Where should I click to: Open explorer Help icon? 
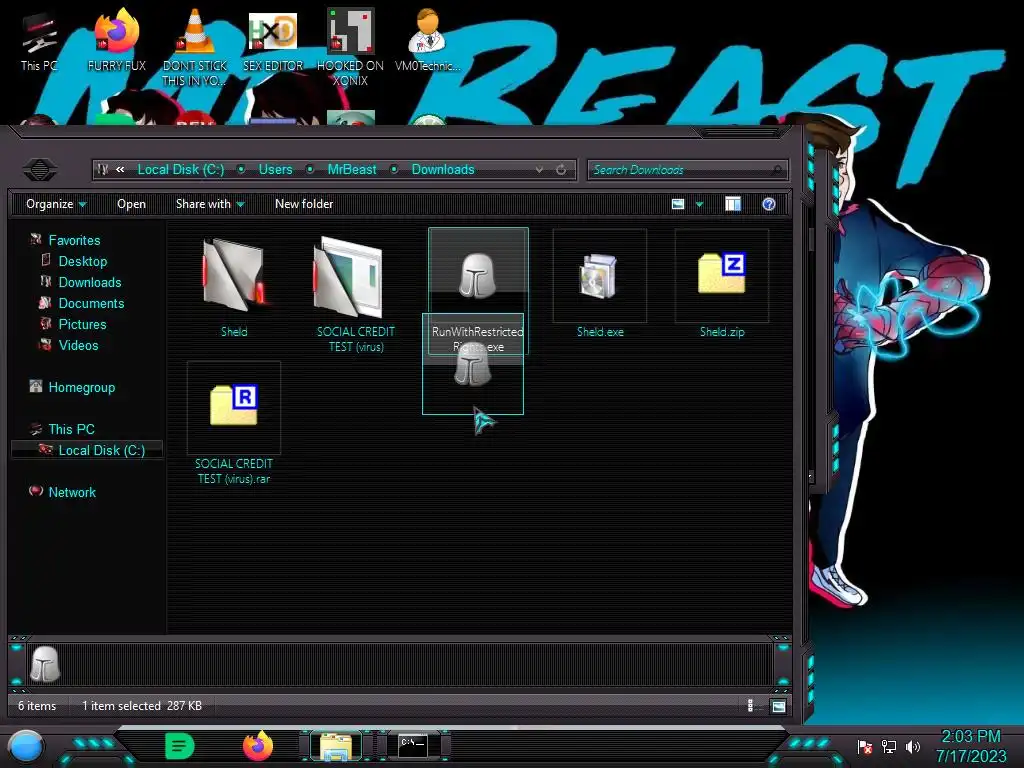(x=769, y=204)
